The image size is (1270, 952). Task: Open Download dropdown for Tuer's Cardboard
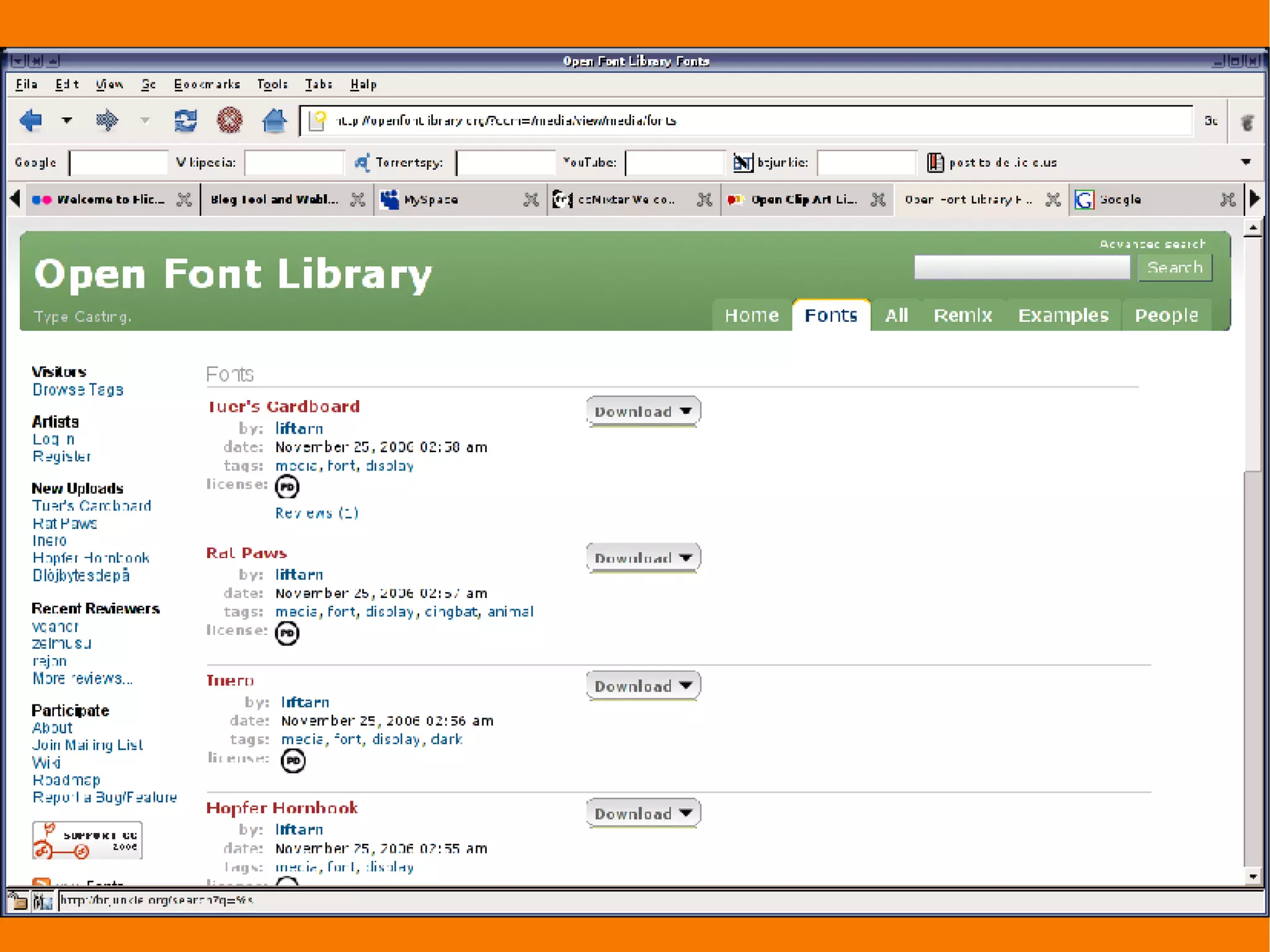[x=643, y=411]
